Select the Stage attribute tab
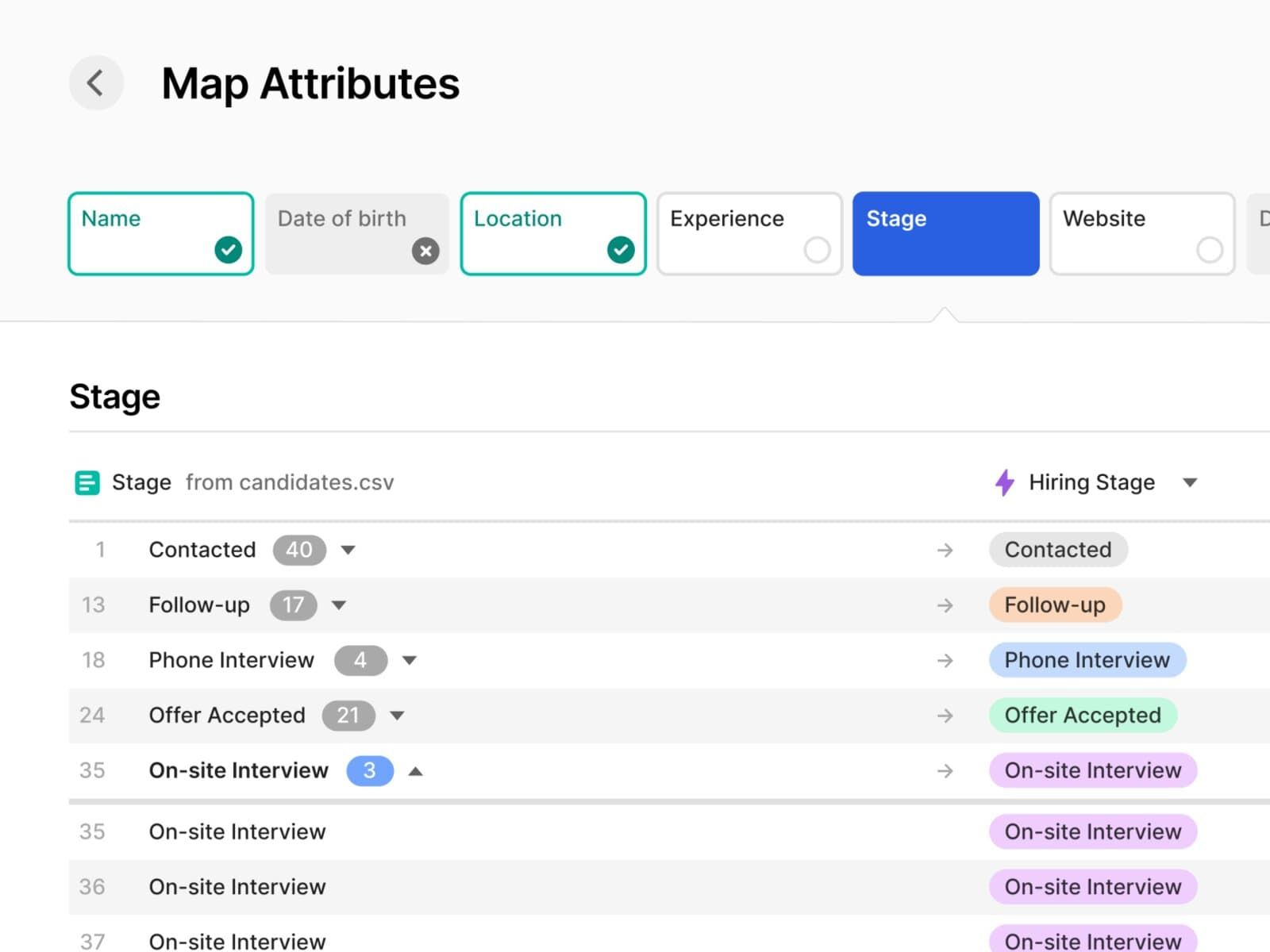1270x952 pixels. coord(946,234)
